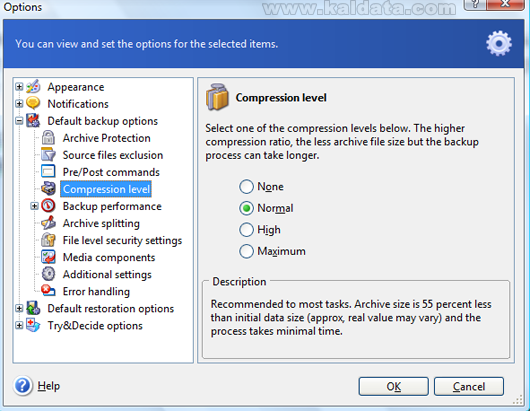Expand the Try&Decide options node

19,325
